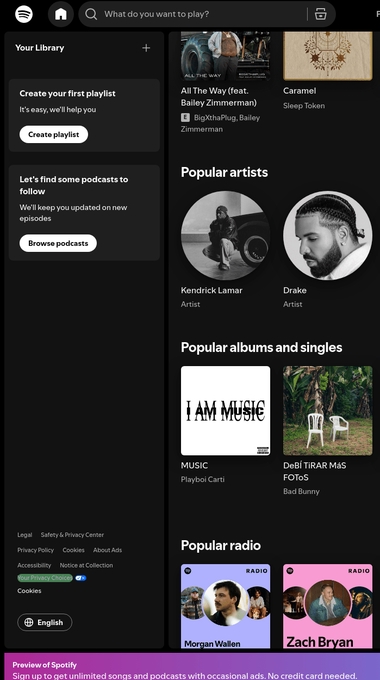This screenshot has height=680, width=380.
Task: Click the Your Privacy Choices link
Action: click(x=45, y=578)
